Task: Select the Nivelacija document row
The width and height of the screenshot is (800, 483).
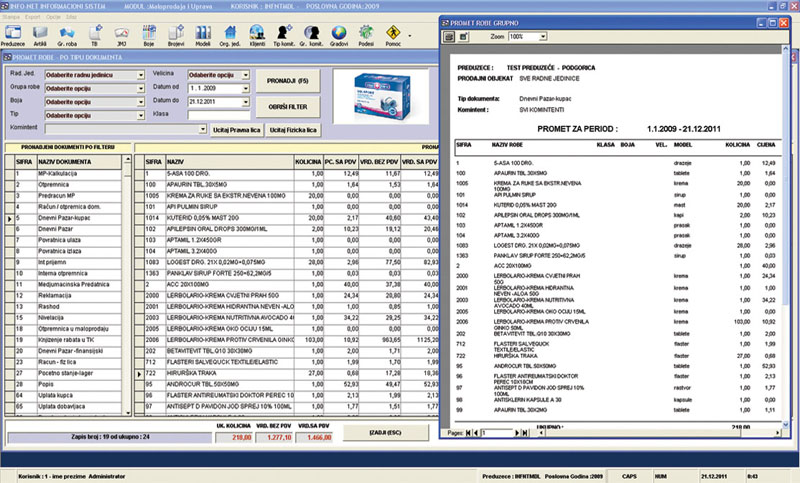Action: point(68,318)
